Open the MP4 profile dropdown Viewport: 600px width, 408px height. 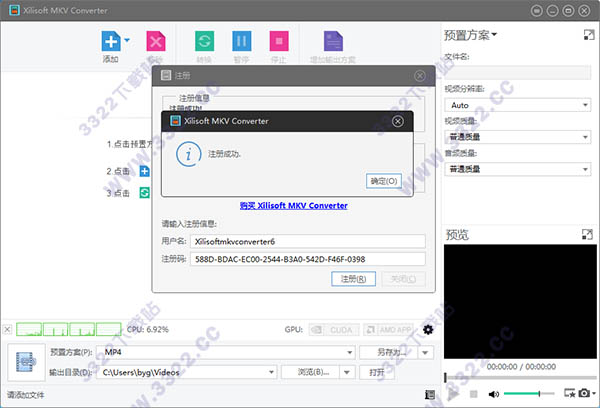tap(225, 352)
